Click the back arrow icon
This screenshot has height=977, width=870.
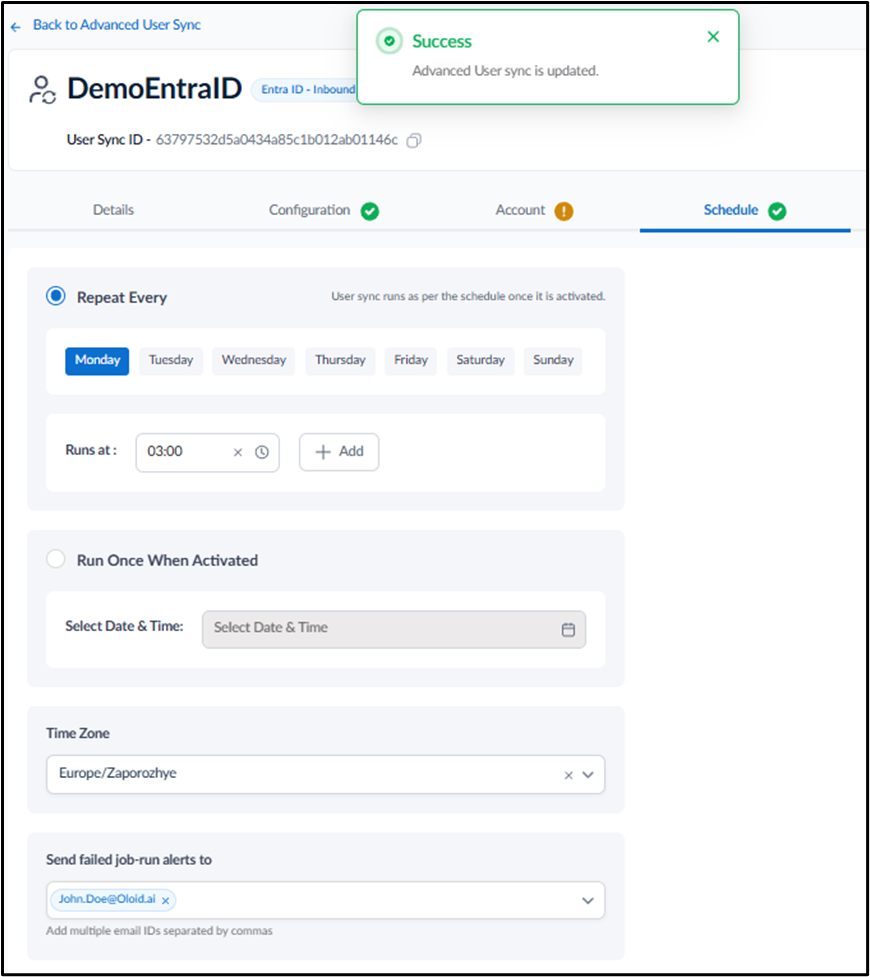[x=16, y=27]
